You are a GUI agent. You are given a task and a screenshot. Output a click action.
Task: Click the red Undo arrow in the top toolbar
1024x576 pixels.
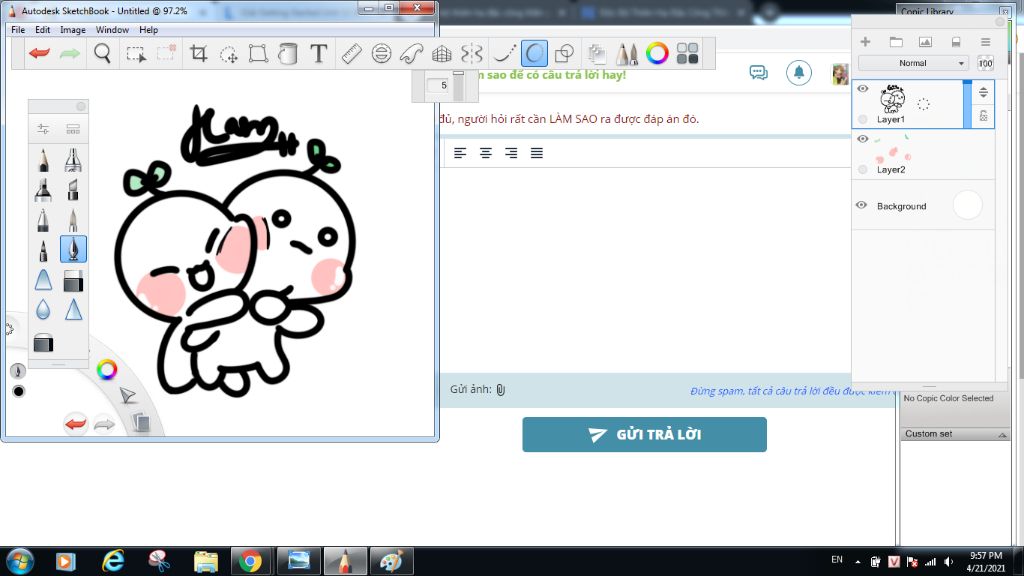(39, 54)
